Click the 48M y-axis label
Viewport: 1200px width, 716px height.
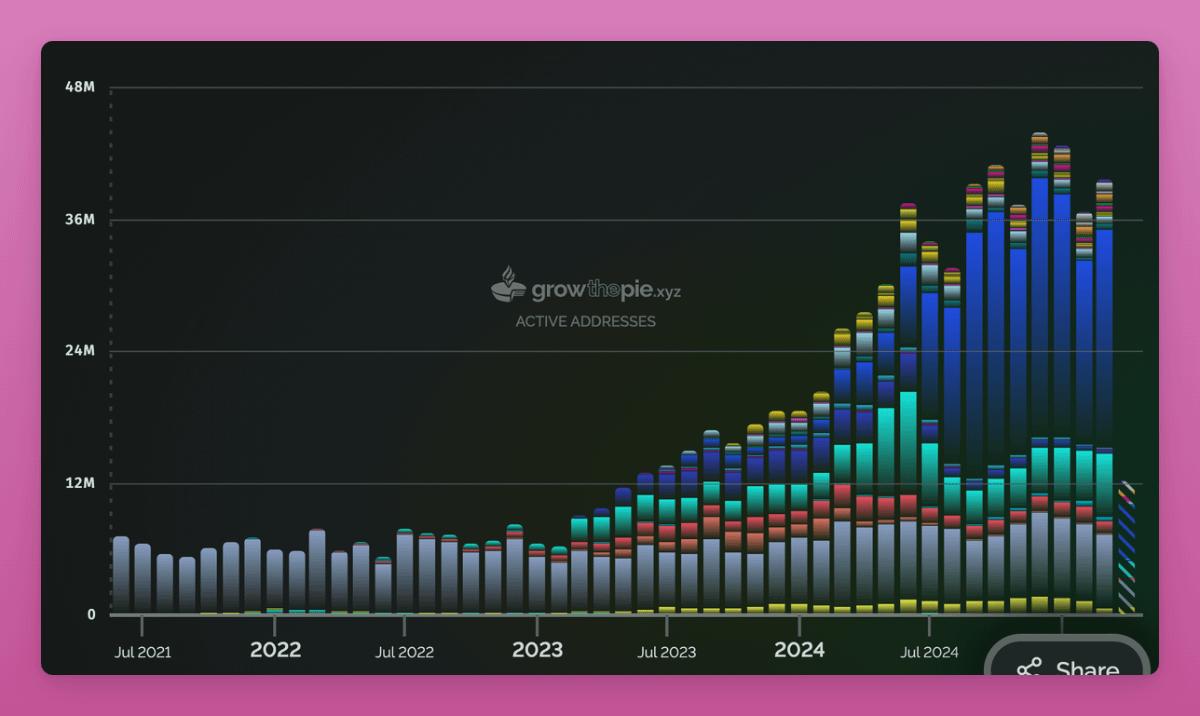click(x=80, y=87)
